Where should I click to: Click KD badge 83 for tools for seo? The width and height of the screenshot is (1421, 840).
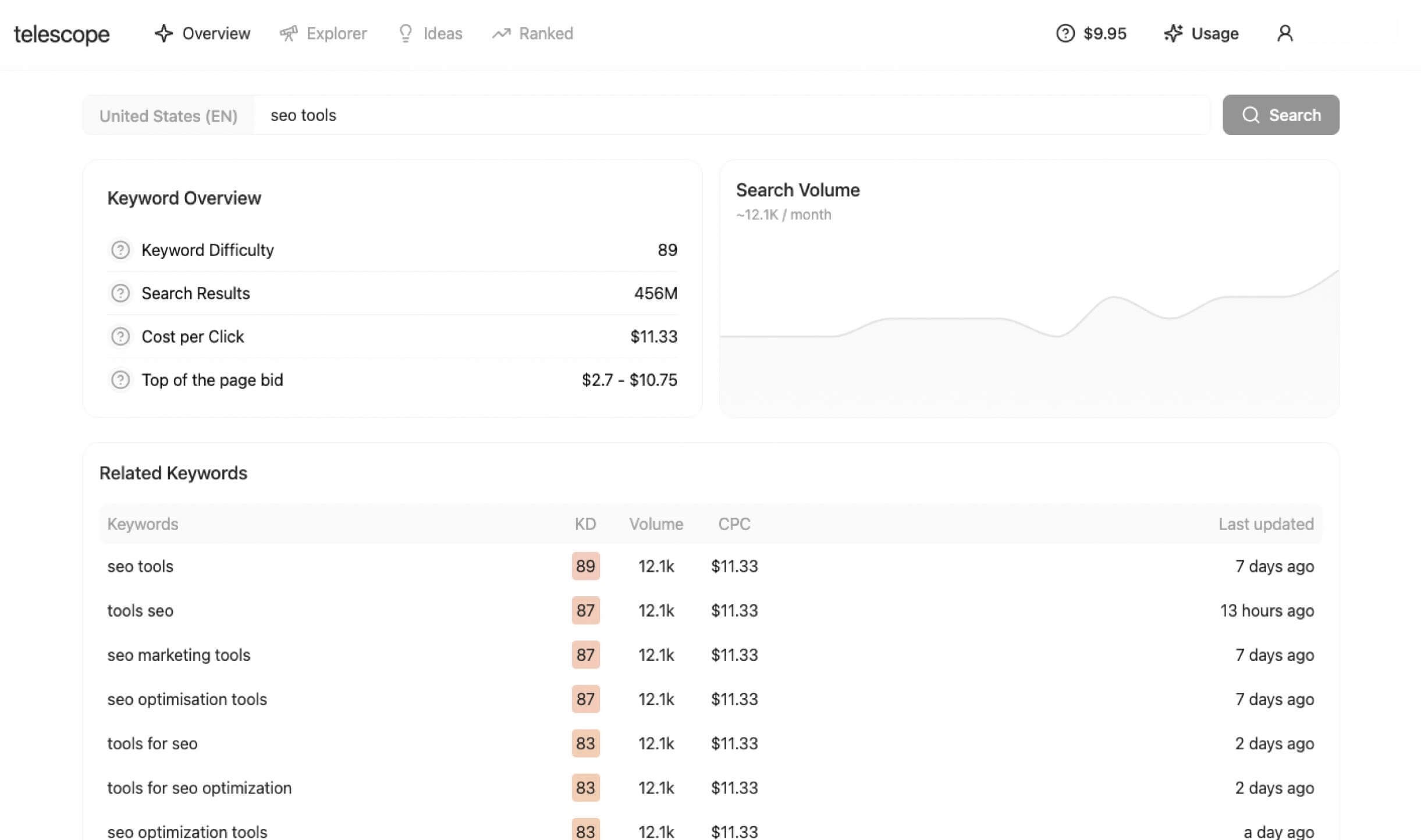pyautogui.click(x=585, y=743)
